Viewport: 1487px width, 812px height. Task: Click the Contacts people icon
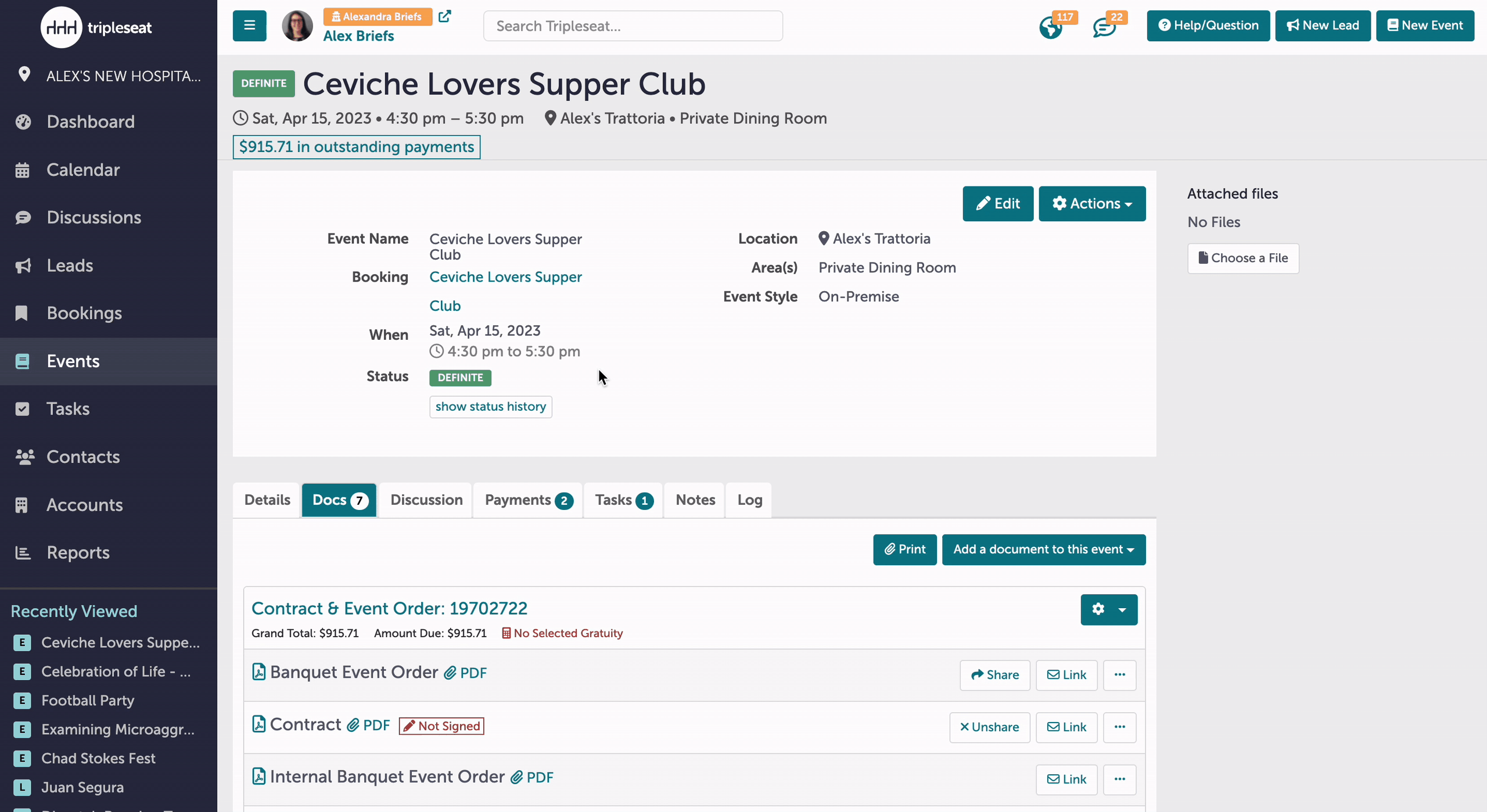pos(24,457)
